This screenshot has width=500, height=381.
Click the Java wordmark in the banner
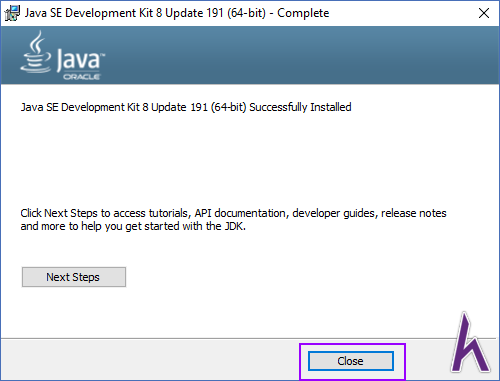(x=80, y=59)
